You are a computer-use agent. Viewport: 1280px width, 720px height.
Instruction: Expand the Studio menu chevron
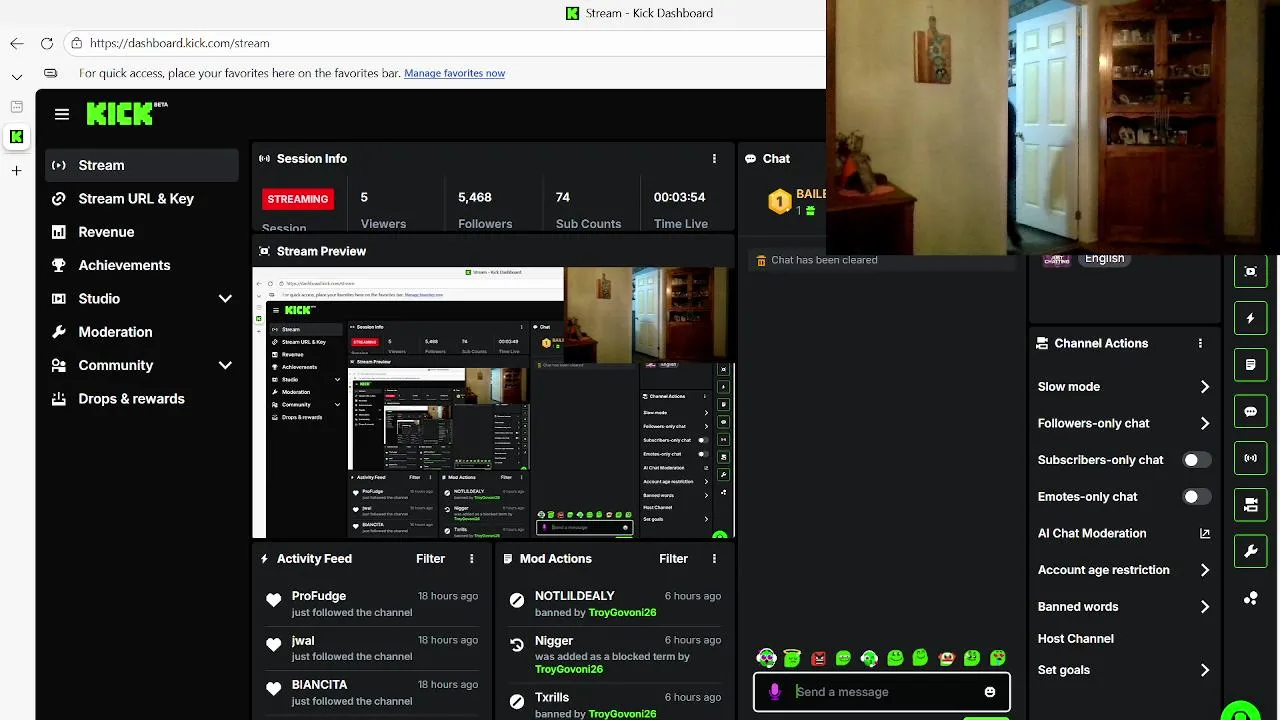point(225,299)
